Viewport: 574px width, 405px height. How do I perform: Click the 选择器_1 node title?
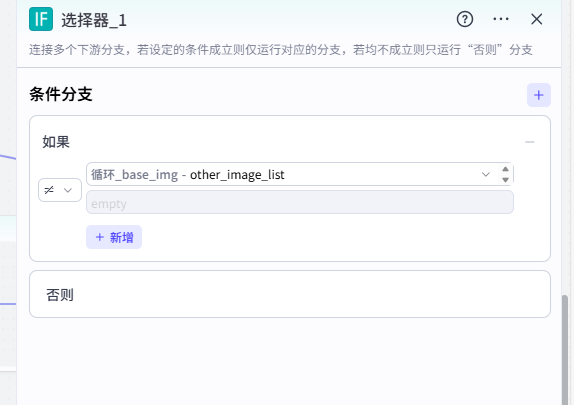pos(94,20)
